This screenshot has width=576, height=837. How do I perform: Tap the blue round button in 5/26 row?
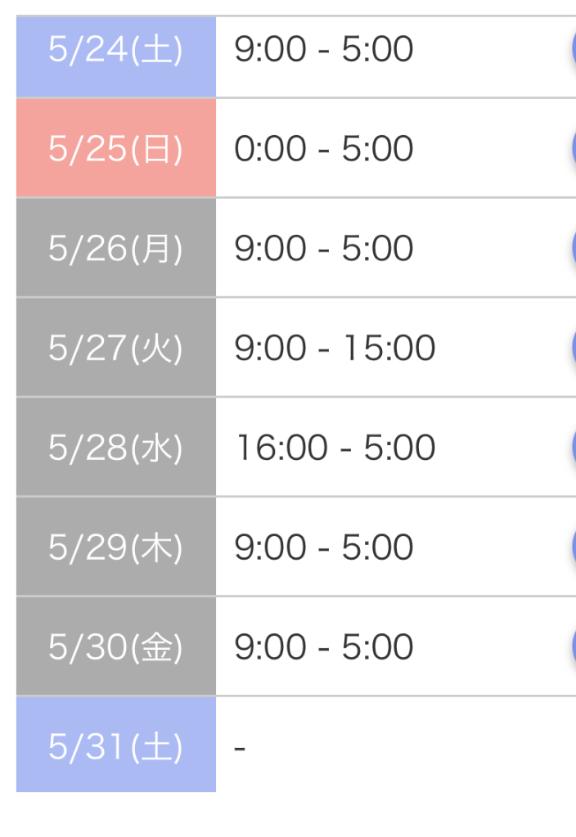572,248
